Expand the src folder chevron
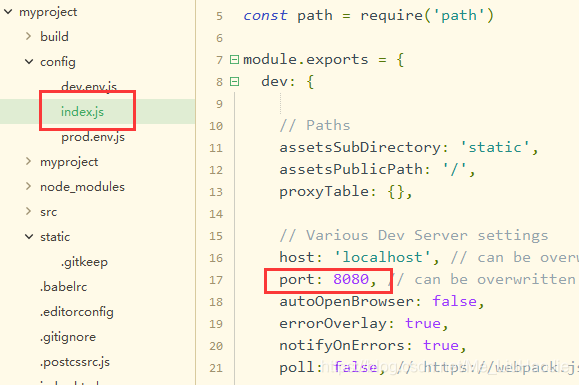The width and height of the screenshot is (579, 385). click(28, 211)
